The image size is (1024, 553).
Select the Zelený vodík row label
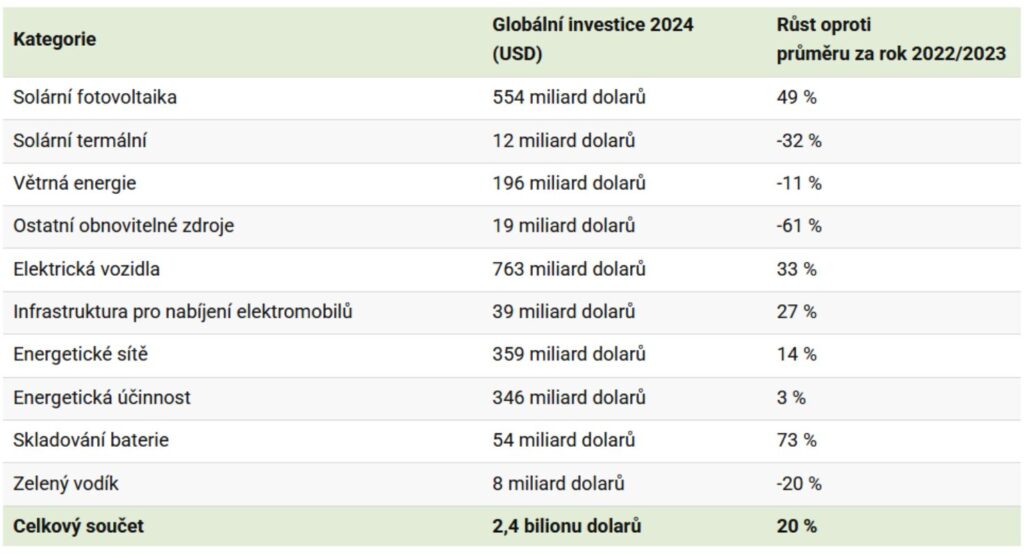click(67, 483)
